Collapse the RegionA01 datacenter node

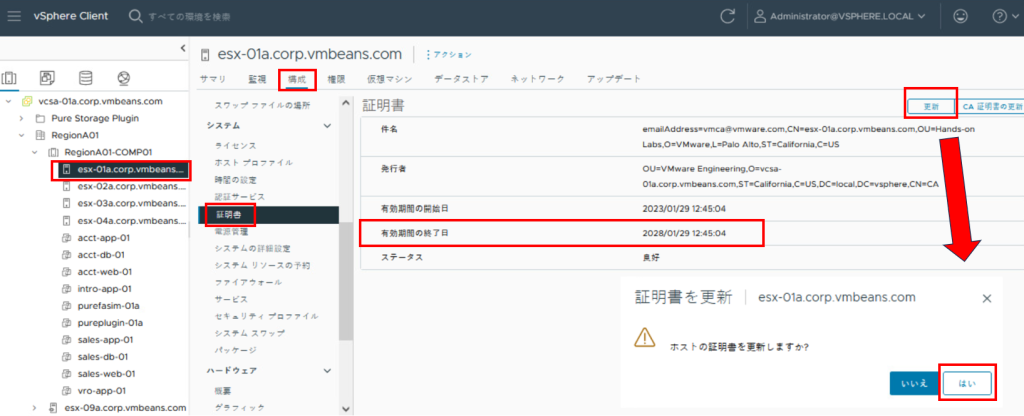coord(22,135)
